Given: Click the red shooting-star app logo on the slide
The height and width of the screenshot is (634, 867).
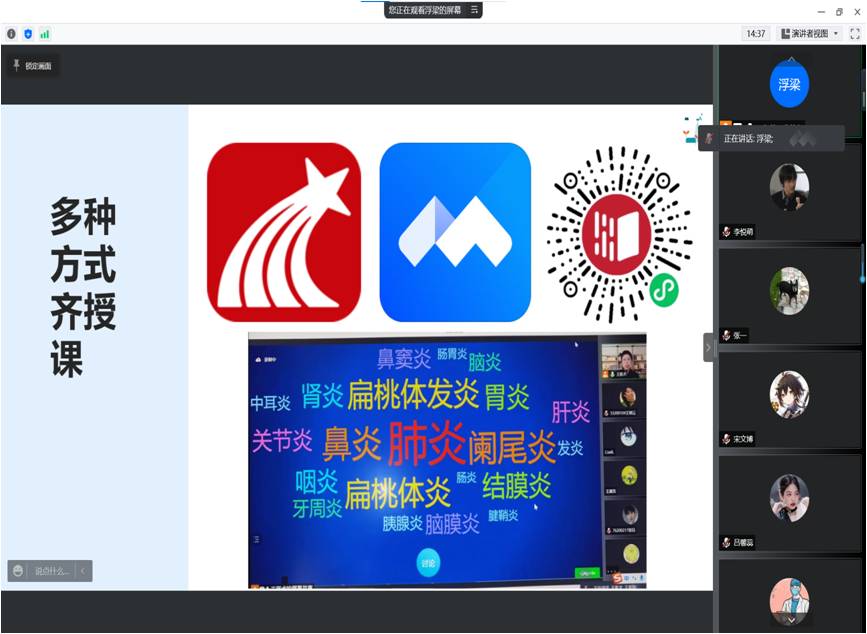Looking at the screenshot, I should point(284,232).
